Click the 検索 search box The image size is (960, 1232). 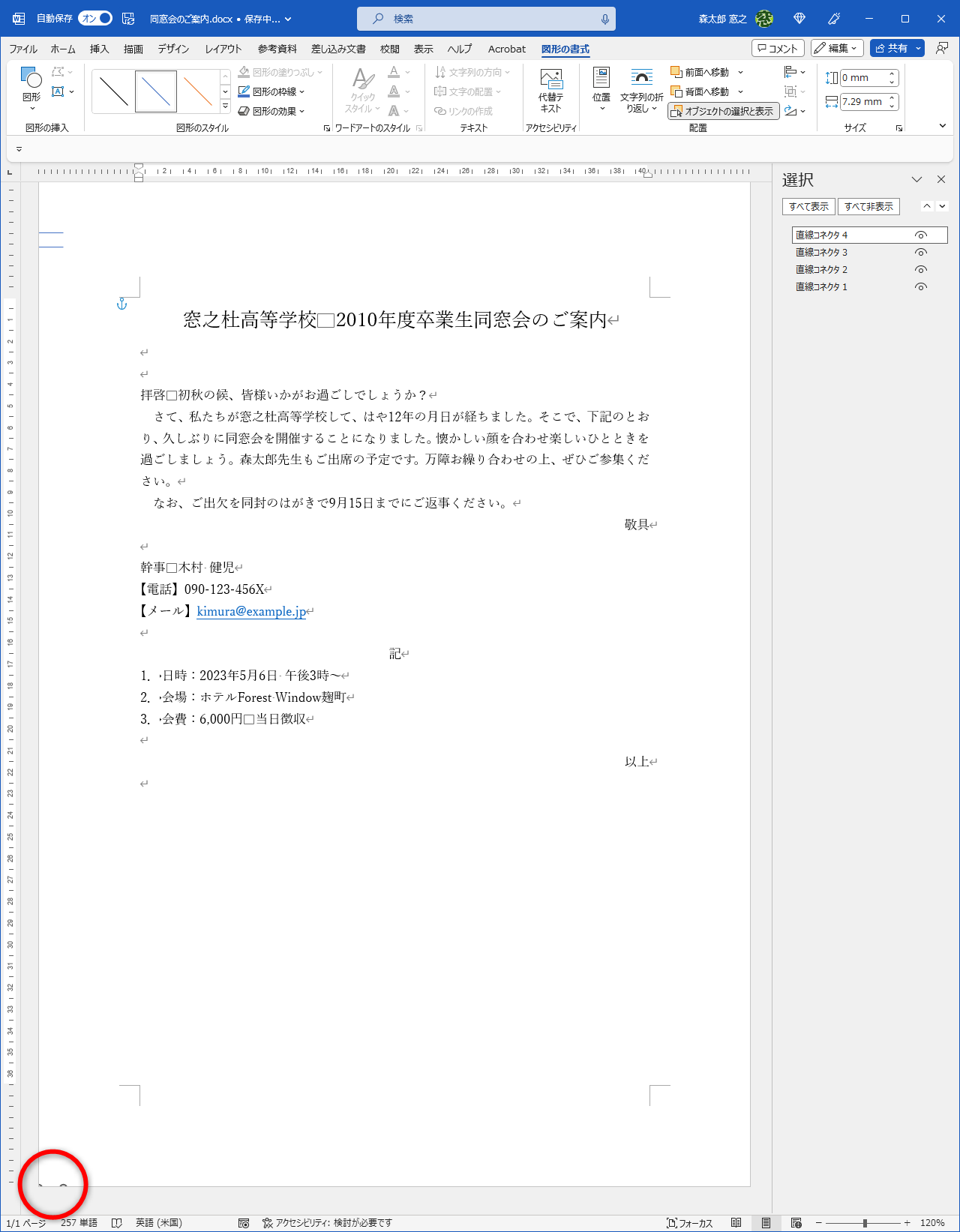486,19
